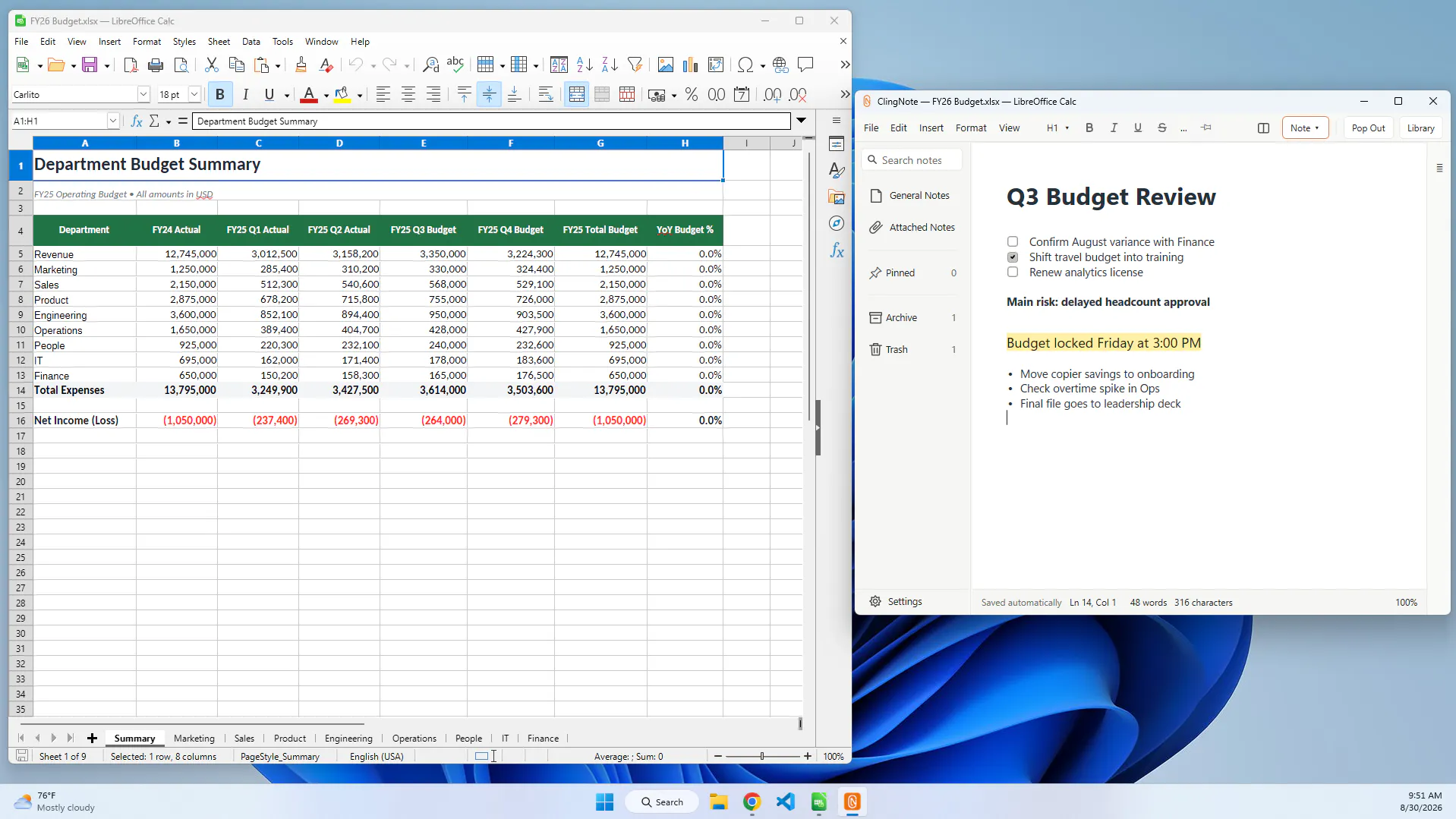Switch to the Finance sheet tab

pos(543,738)
